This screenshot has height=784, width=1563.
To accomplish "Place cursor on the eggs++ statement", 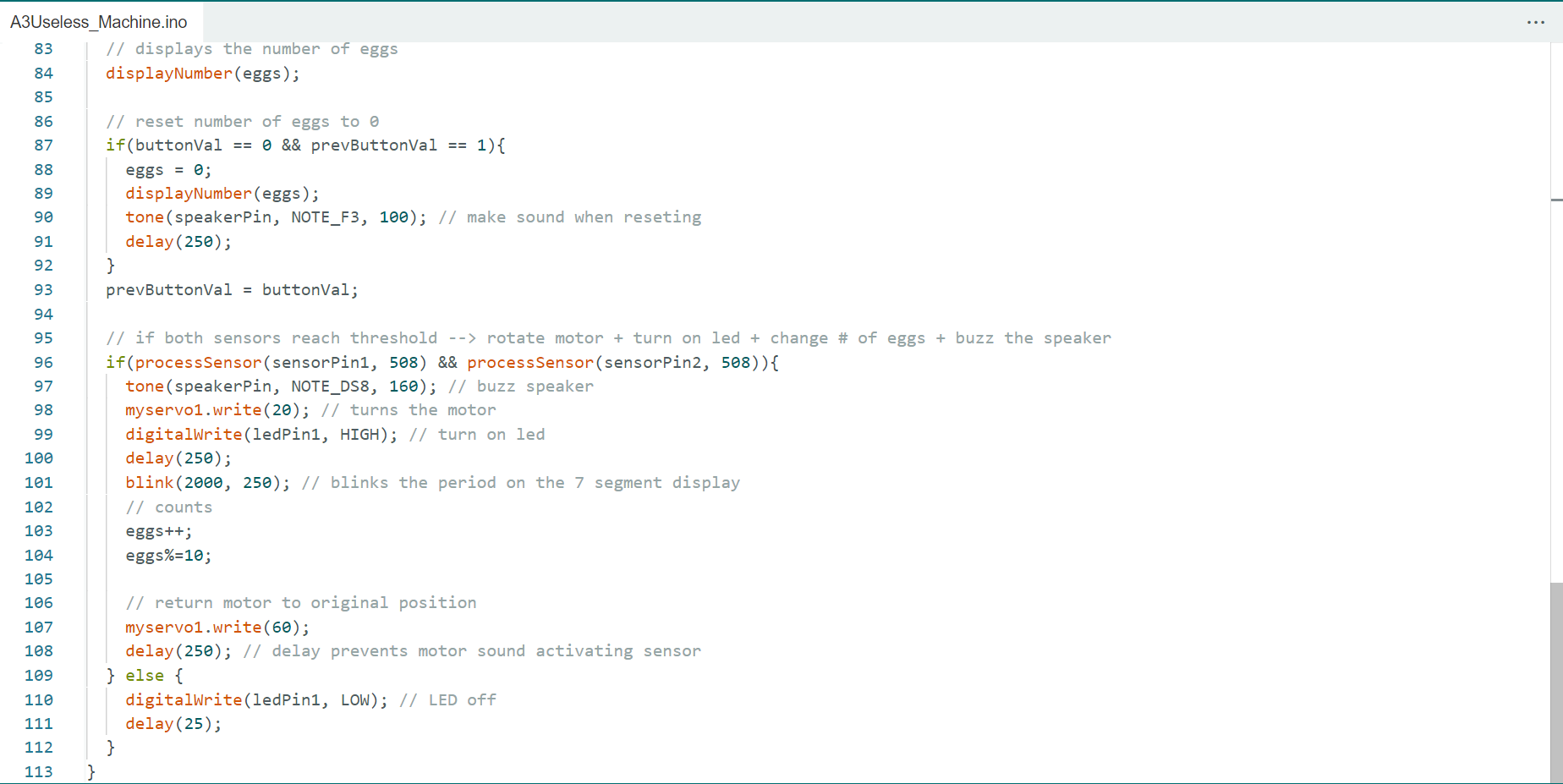I will 157,530.
